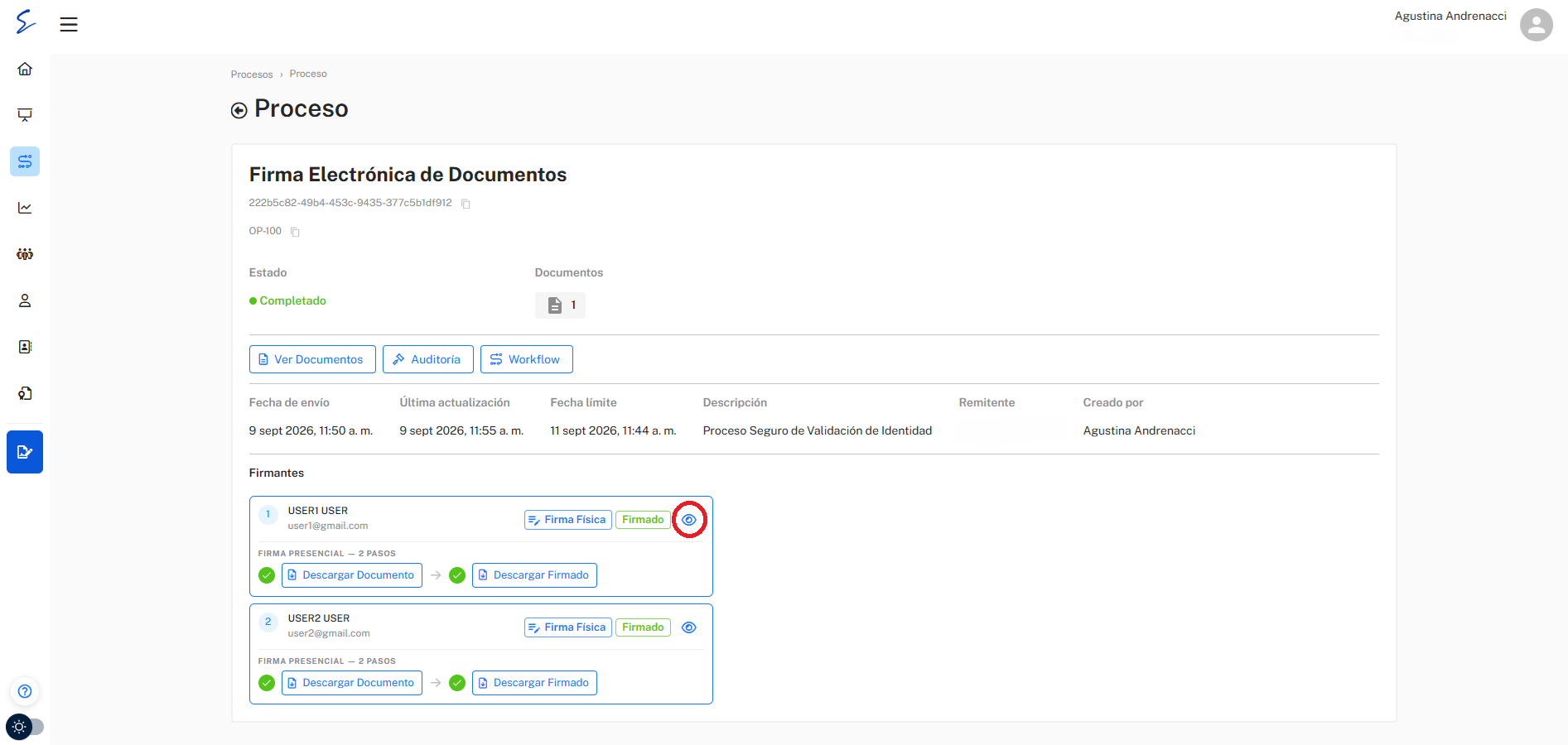
Task: Click the Agustina Andrenacci name in header
Action: pos(1450,16)
